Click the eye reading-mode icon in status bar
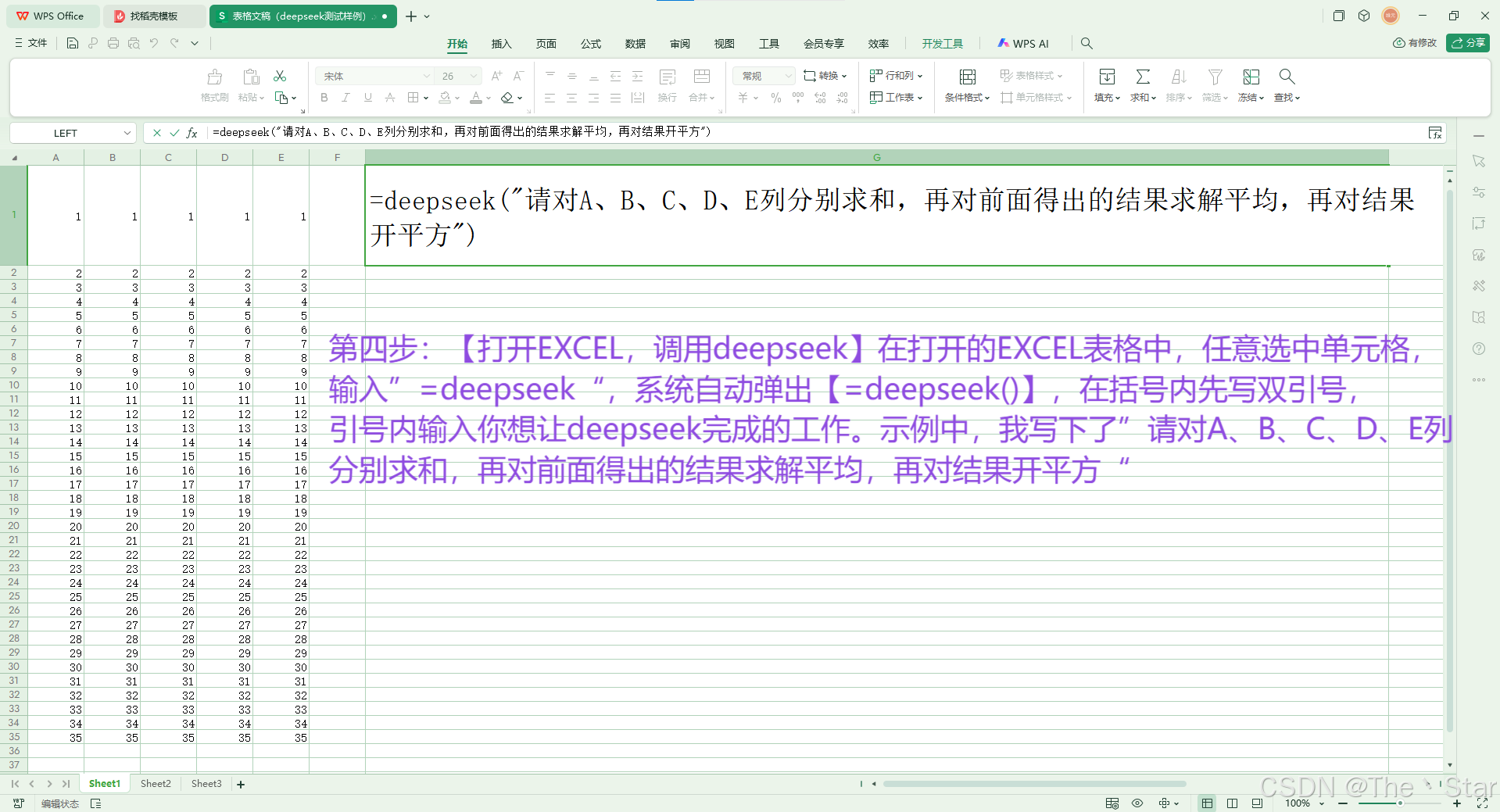This screenshot has height=812, width=1500. coord(1137,803)
